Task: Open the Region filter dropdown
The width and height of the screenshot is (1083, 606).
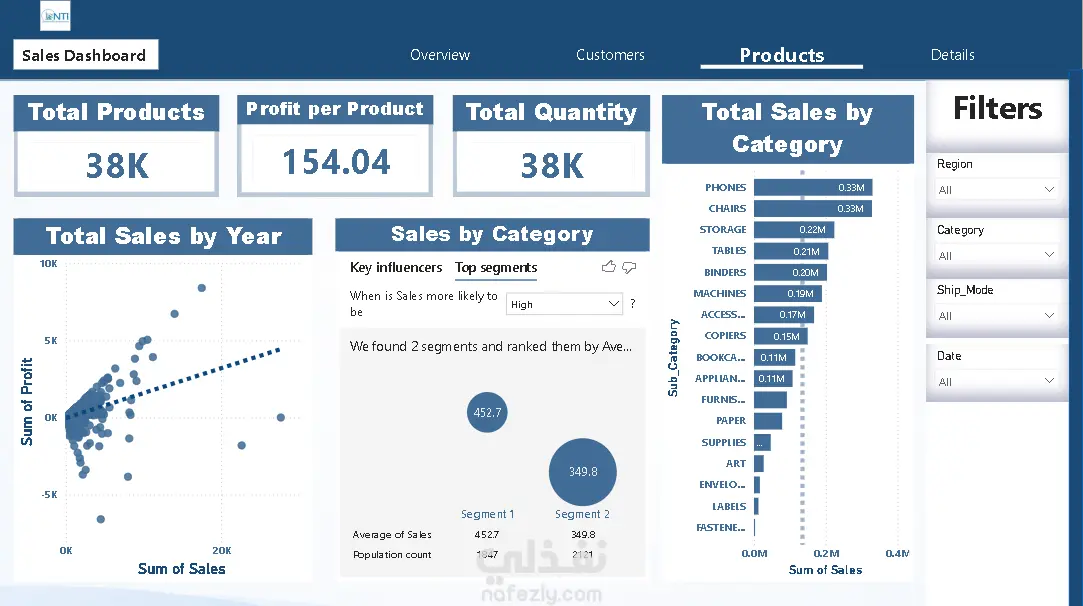Action: click(x=995, y=189)
